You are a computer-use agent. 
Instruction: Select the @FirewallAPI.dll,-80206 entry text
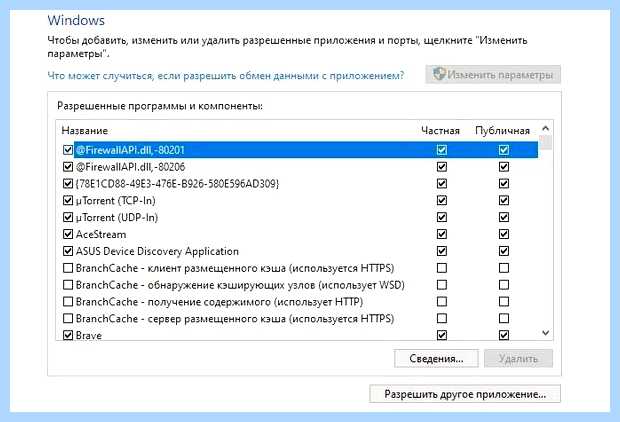(130, 167)
